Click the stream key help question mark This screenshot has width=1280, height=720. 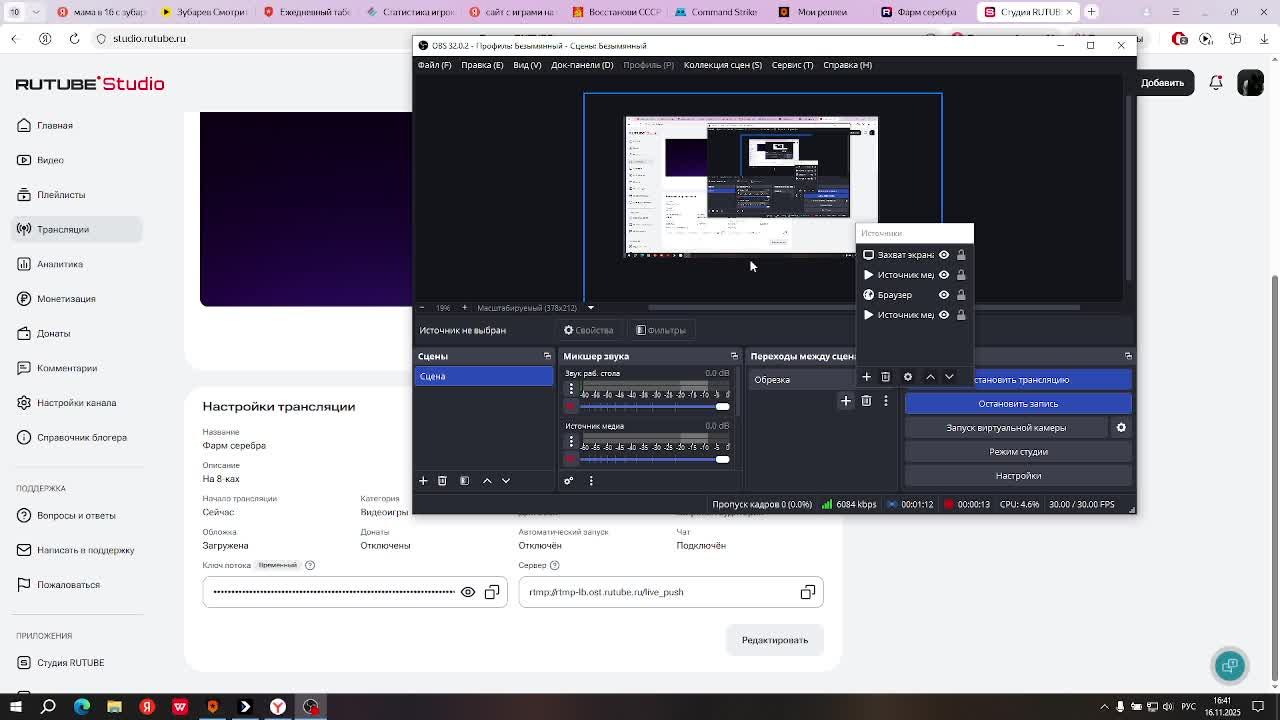[310, 565]
